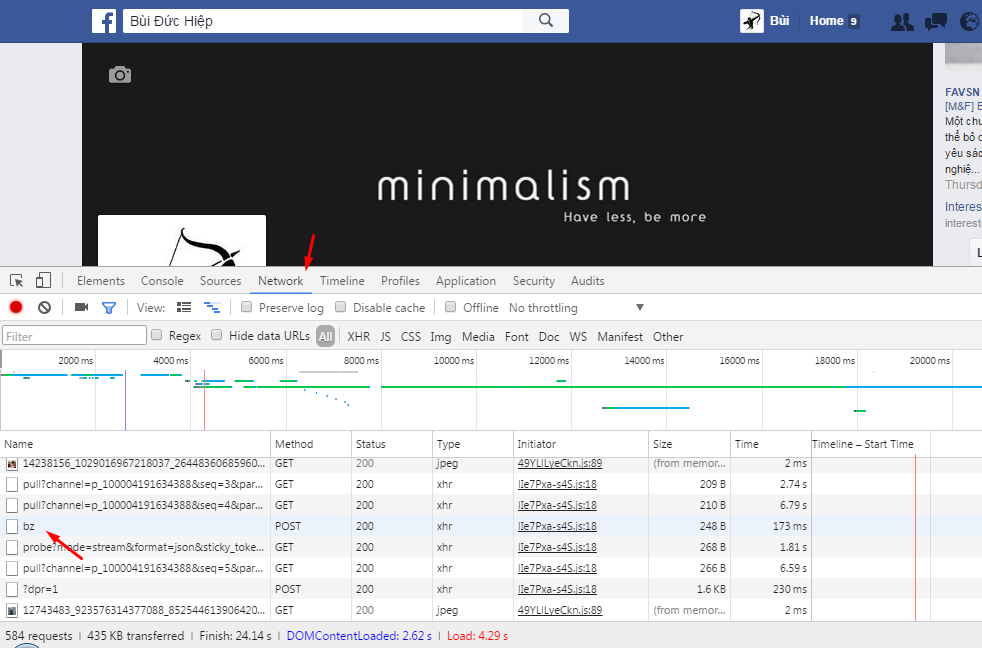Select the ?dpr=1 request name
The width and height of the screenshot is (982, 648).
coord(41,589)
